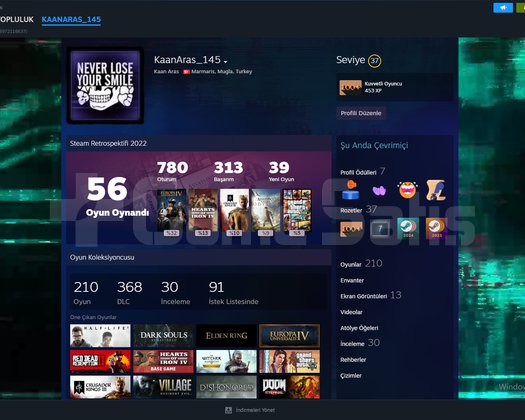Click the 313 Başarım stat
Image resolution: width=525 pixels, height=420 pixels.
[228, 171]
